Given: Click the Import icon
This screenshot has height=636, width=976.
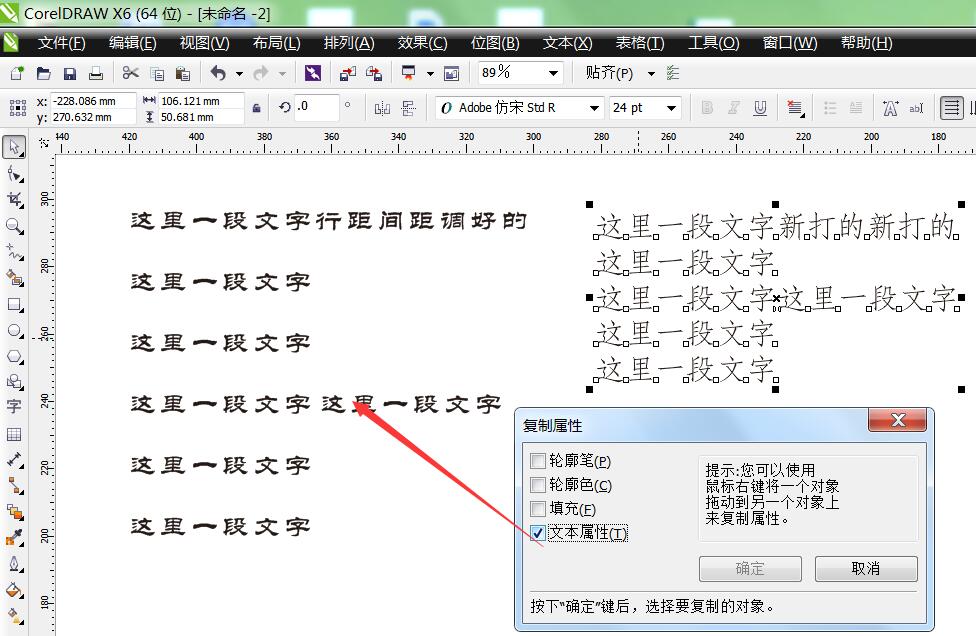Looking at the screenshot, I should pyautogui.click(x=348, y=73).
